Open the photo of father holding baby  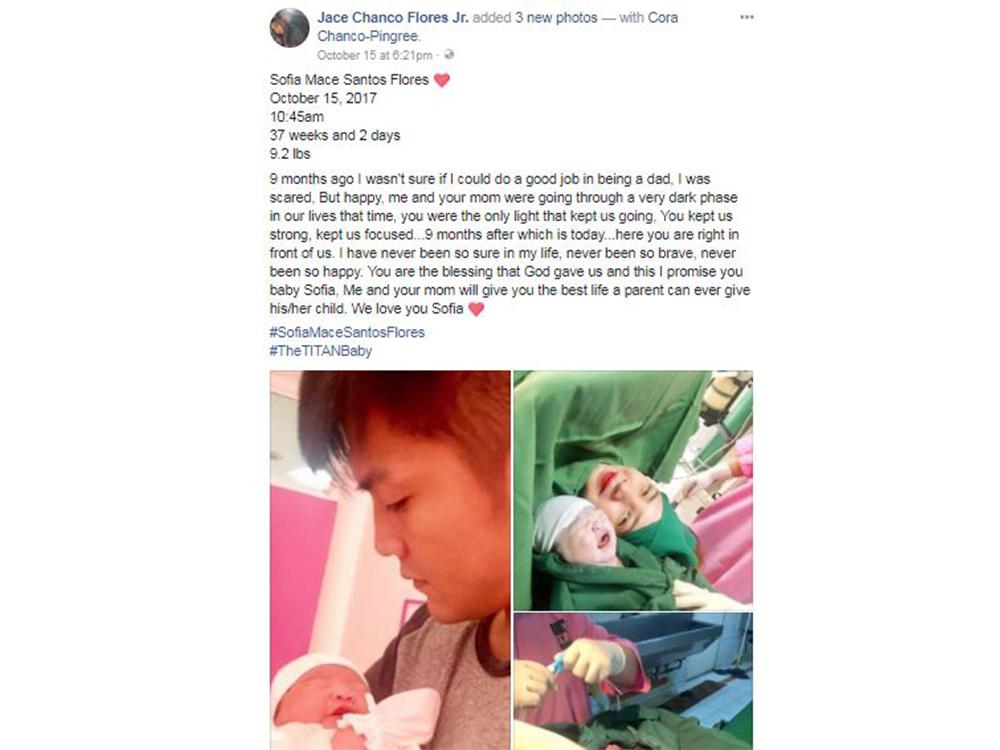[x=390, y=560]
